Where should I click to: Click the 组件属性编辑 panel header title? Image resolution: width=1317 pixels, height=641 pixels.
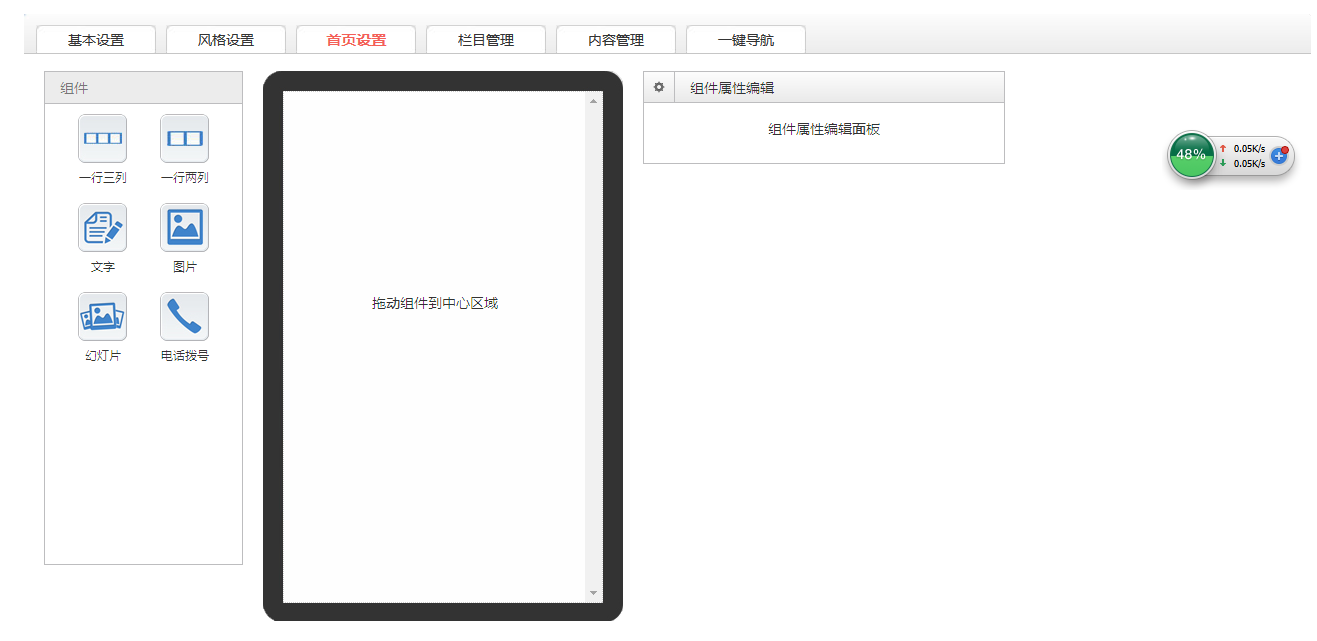732,88
